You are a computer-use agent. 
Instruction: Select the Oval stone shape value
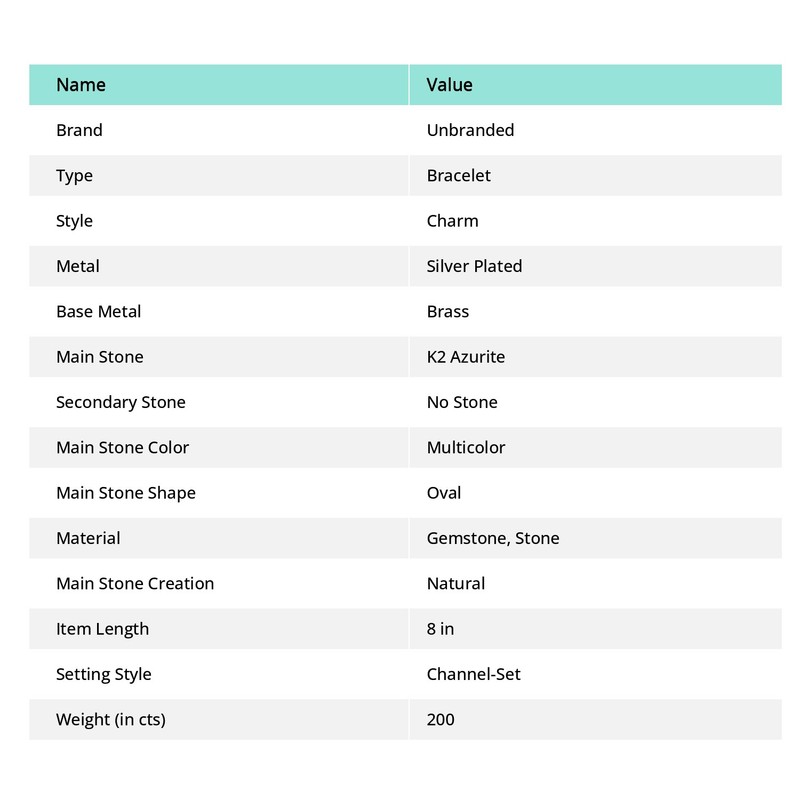click(x=443, y=493)
